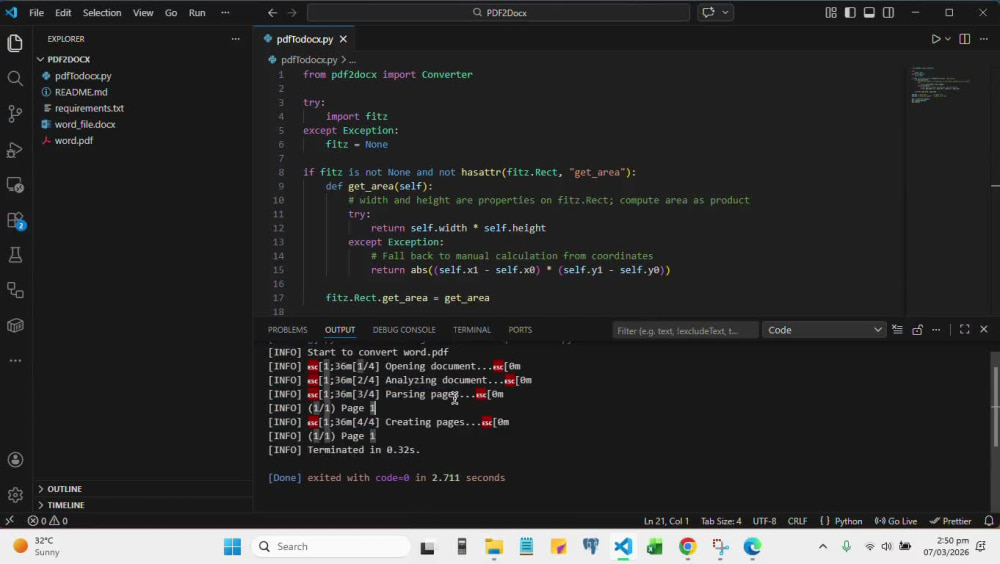The width and height of the screenshot is (1000, 564).
Task: Toggle secondary side bar visibility
Action: pos(888,13)
